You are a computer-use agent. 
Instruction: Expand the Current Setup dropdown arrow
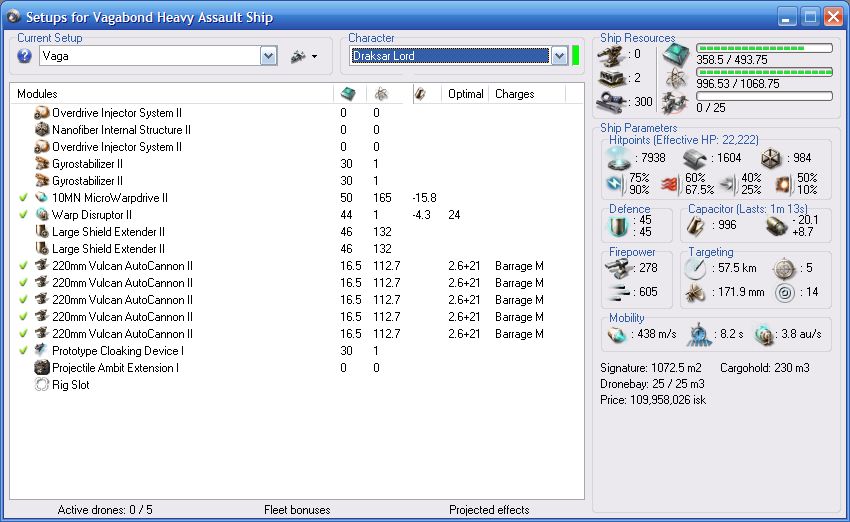point(268,56)
